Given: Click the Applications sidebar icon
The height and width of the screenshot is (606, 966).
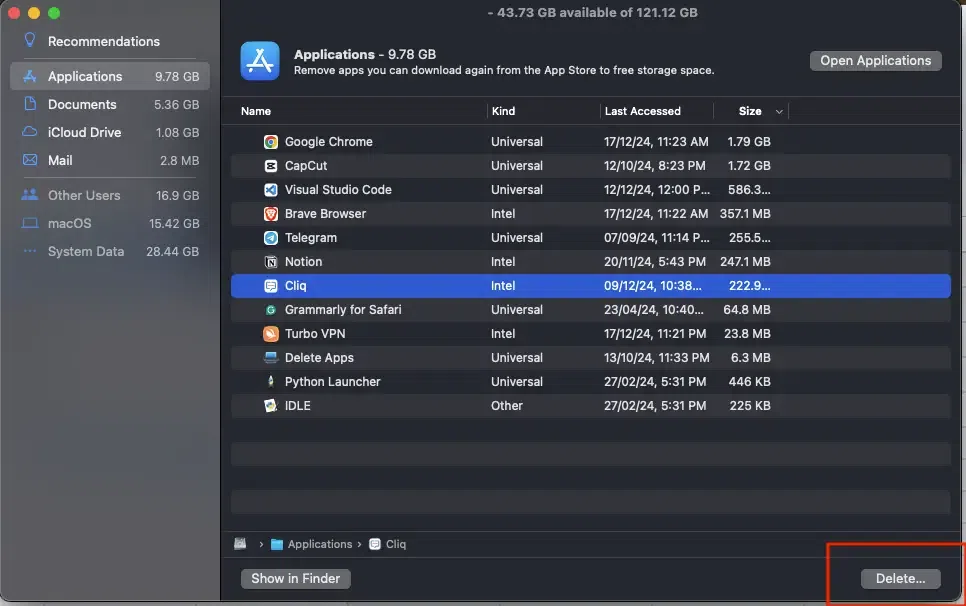Looking at the screenshot, I should coord(30,76).
